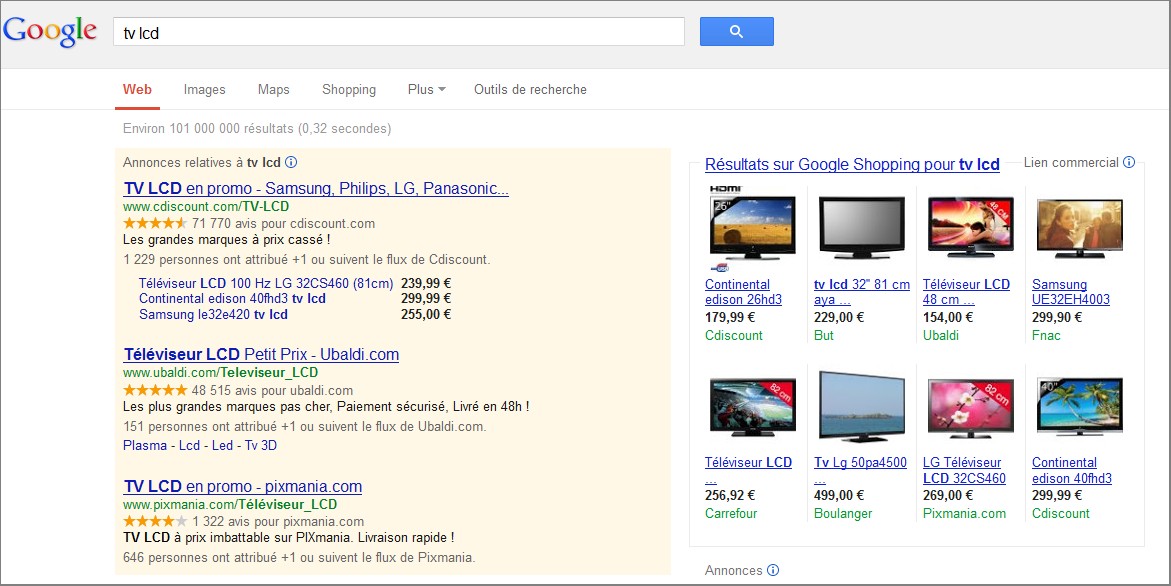
Task: Click the Continental edison 26hd3 TV thumbnail
Action: tap(752, 228)
